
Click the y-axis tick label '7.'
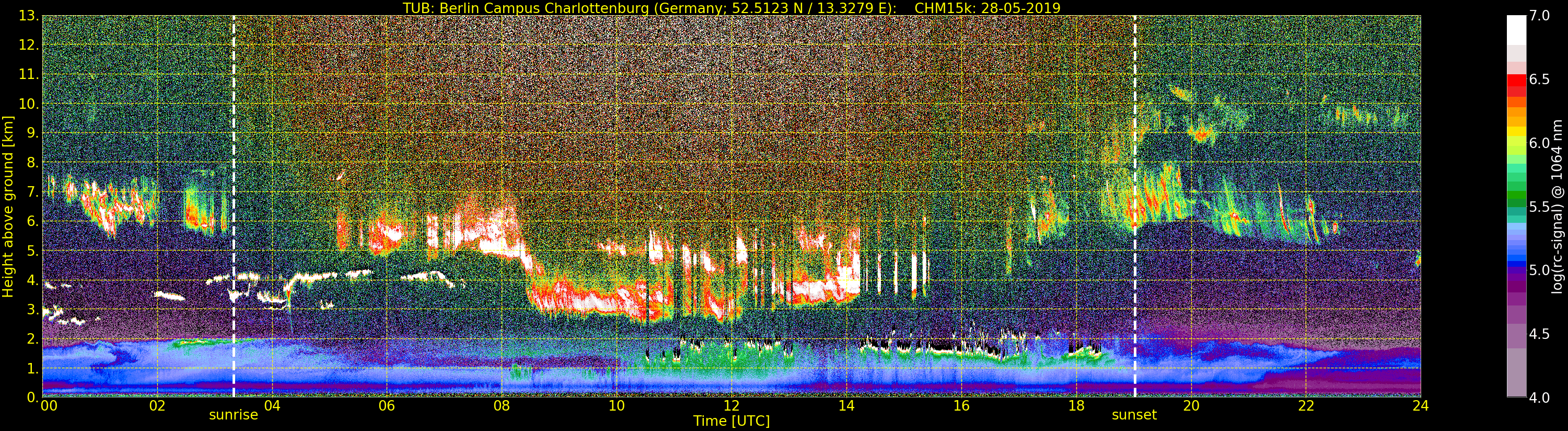click(x=33, y=192)
